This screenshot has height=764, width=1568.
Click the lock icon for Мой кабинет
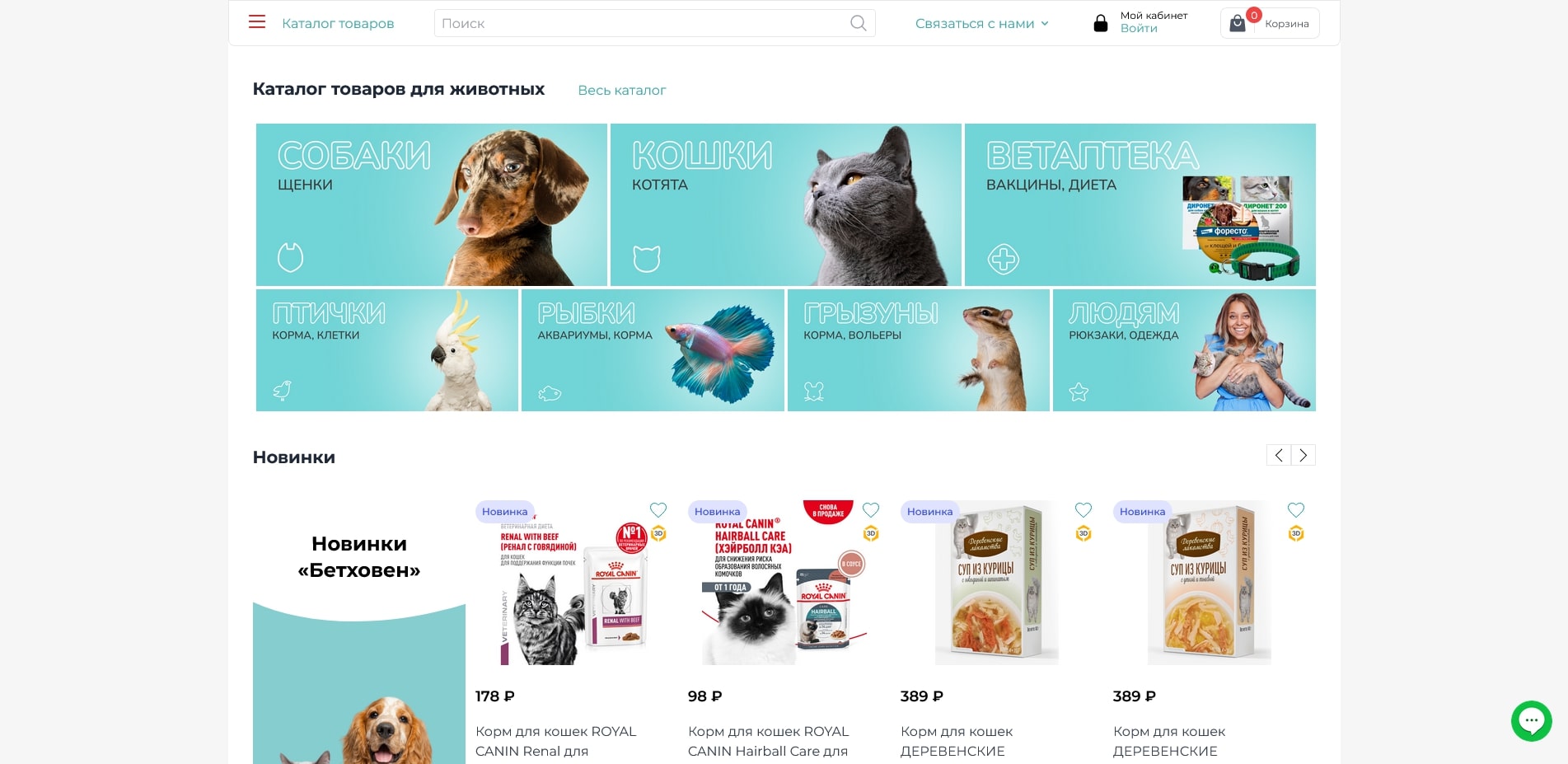click(x=1100, y=23)
